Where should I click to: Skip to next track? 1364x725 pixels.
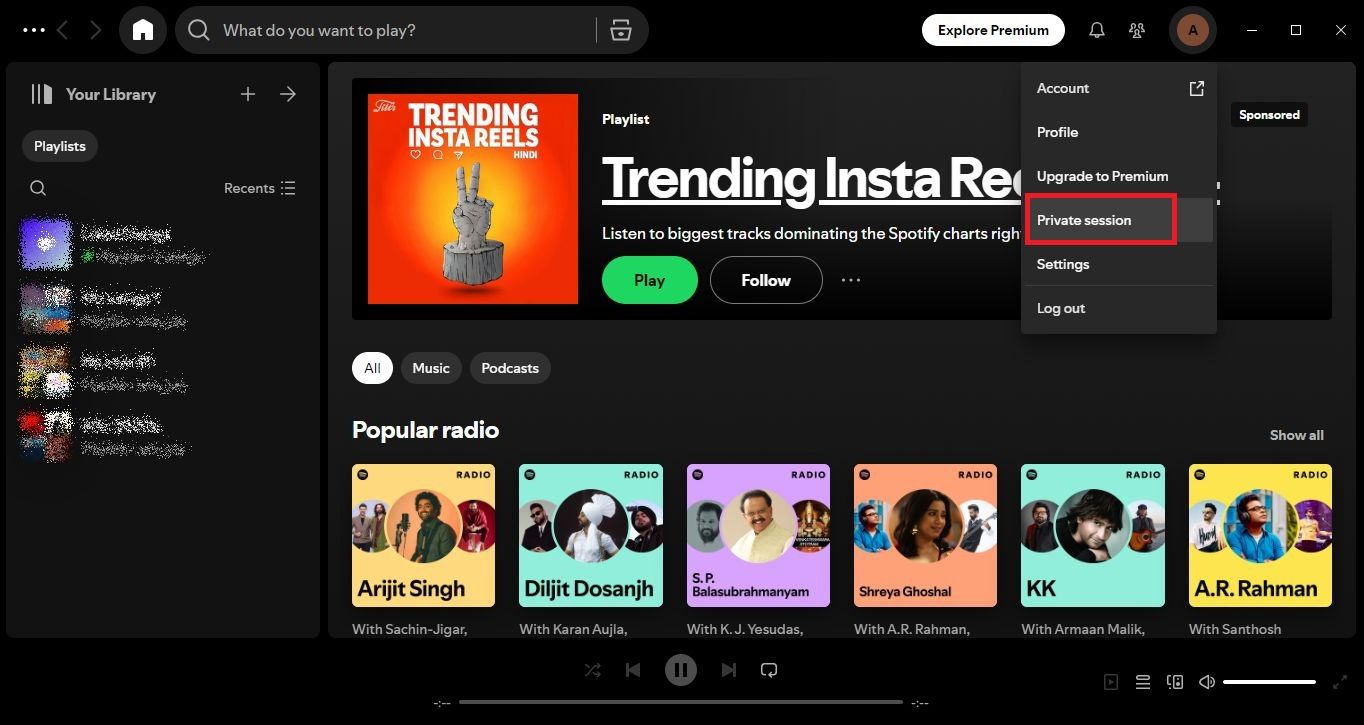pos(729,670)
